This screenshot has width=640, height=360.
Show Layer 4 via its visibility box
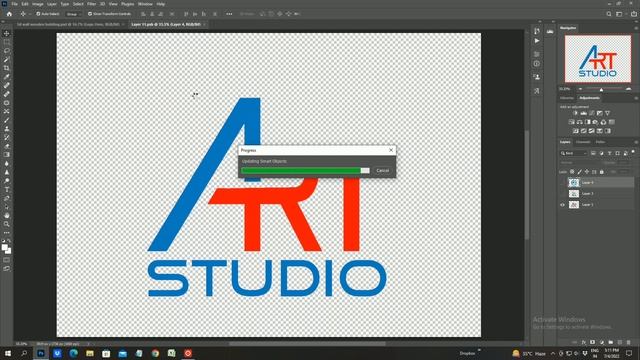tap(562, 182)
